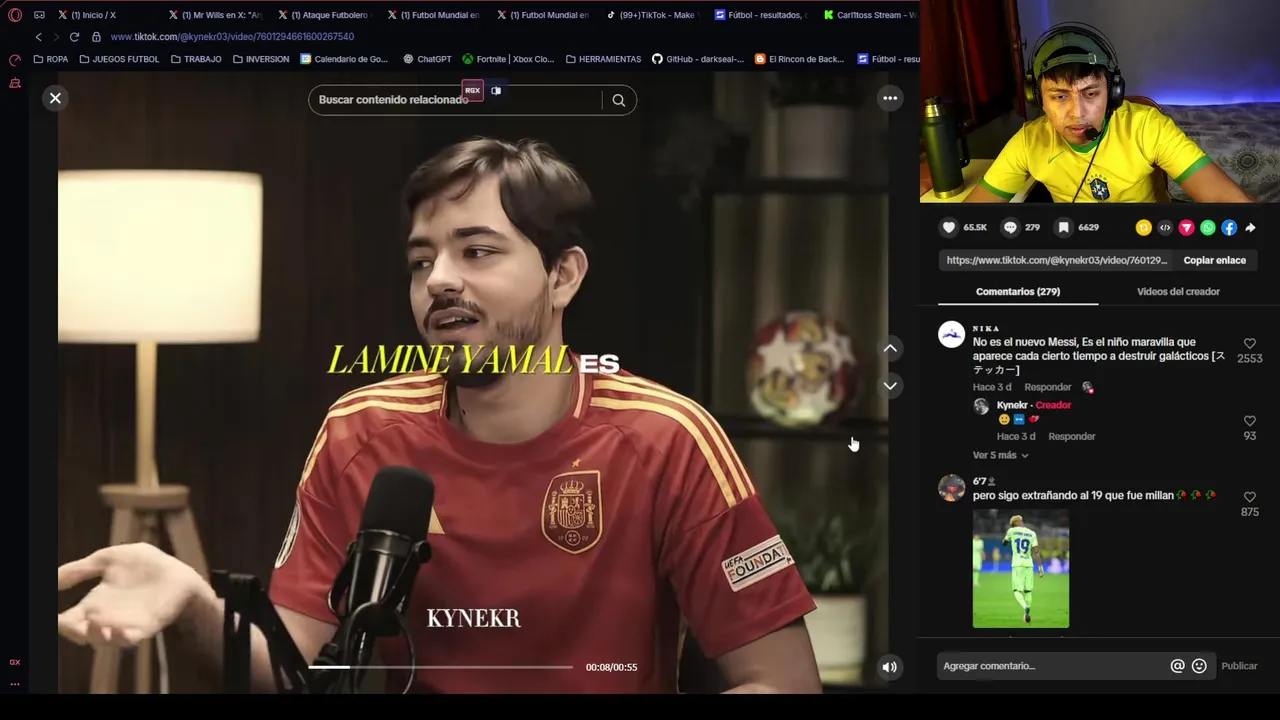
Task: Close the TikTok video viewer
Action: (55, 98)
